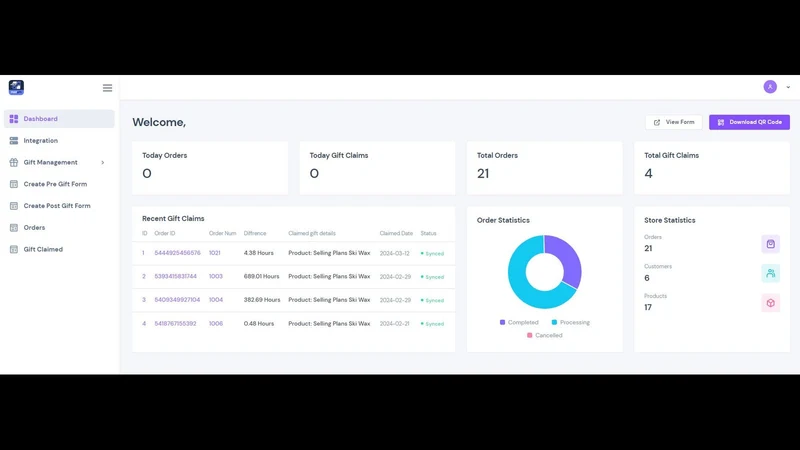Open order ID 5418767155392 link
Image resolution: width=800 pixels, height=450 pixels.
[x=176, y=323]
